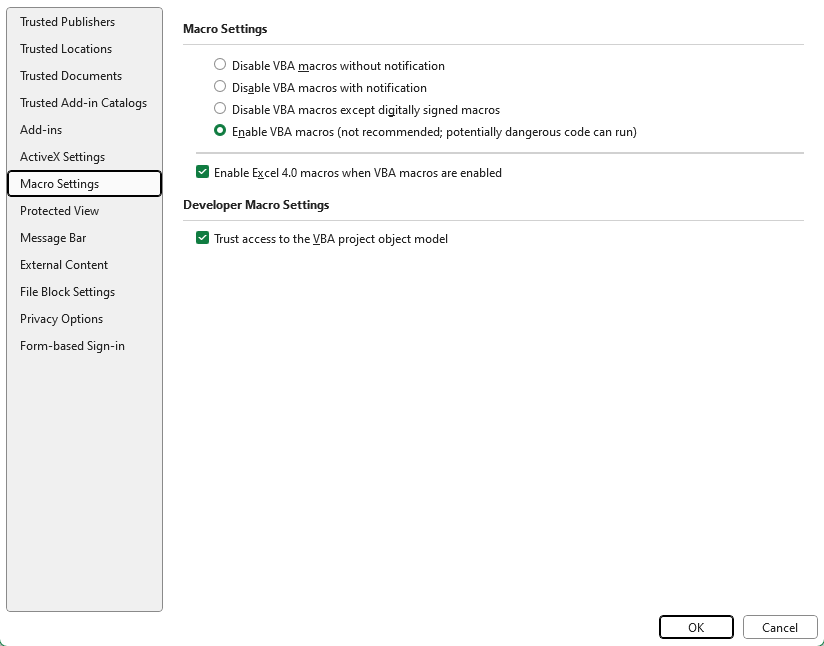Open File Block Settings
Viewport: 824px width, 646px height.
(x=67, y=292)
